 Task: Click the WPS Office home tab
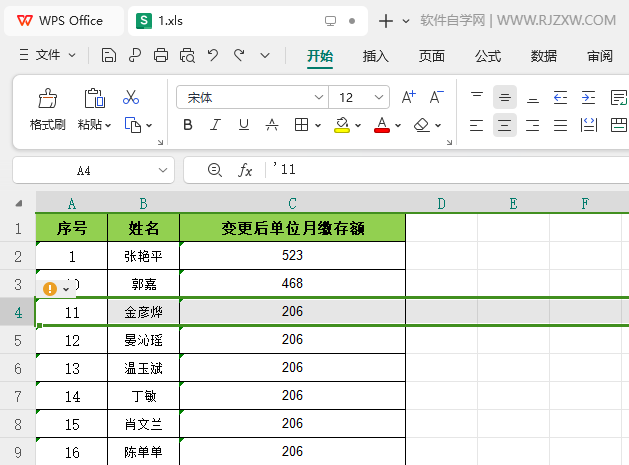pyautogui.click(x=64, y=21)
